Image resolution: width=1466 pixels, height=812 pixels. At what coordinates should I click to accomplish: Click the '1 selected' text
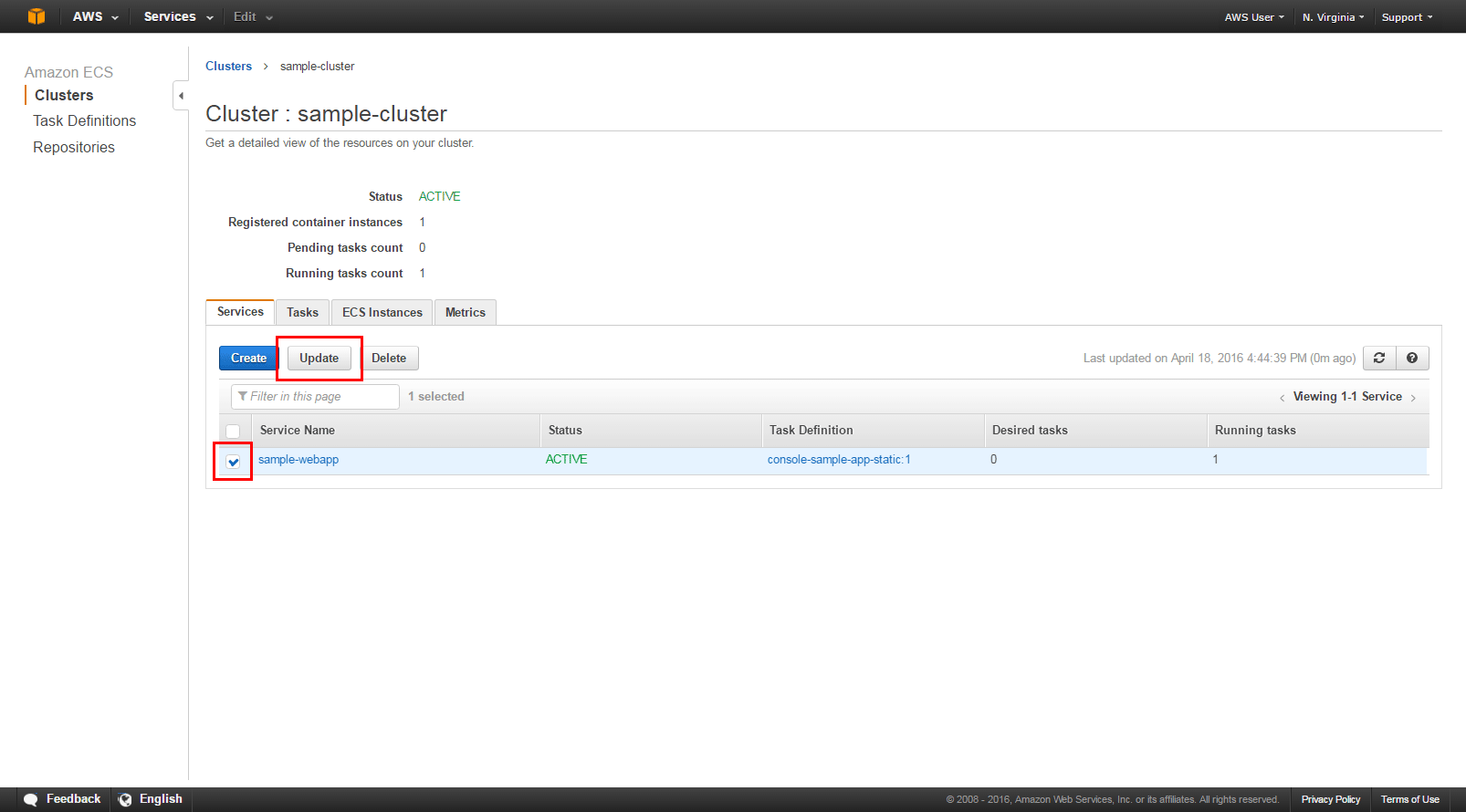pyautogui.click(x=436, y=396)
